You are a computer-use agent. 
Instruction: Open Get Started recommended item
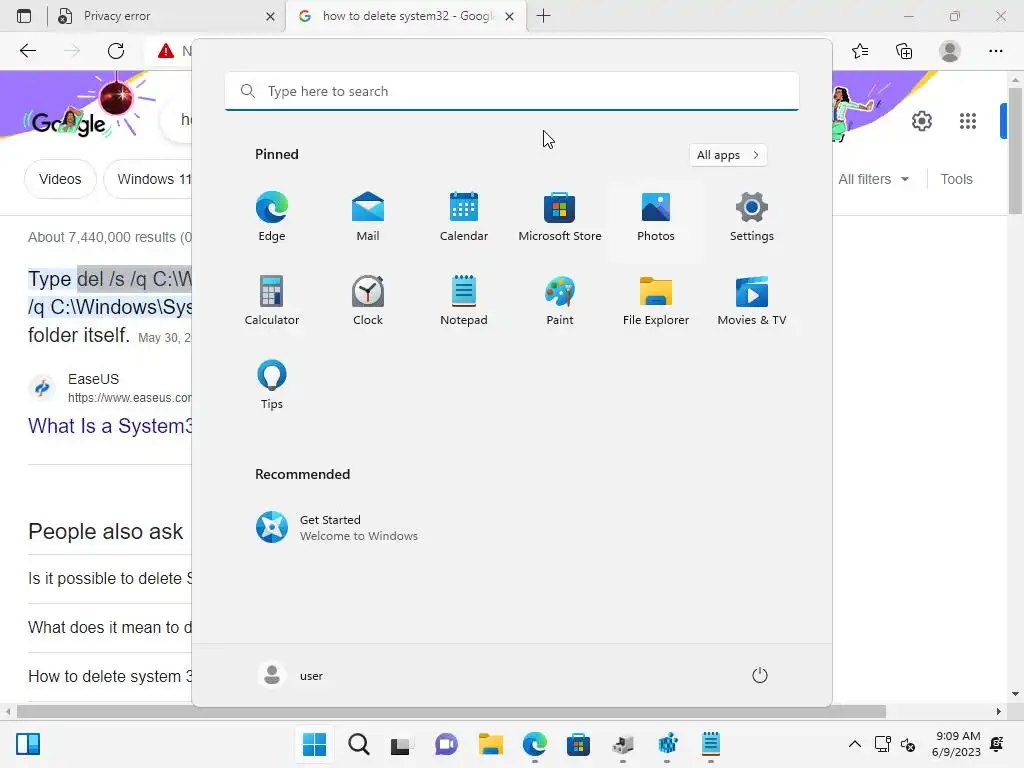click(337, 527)
